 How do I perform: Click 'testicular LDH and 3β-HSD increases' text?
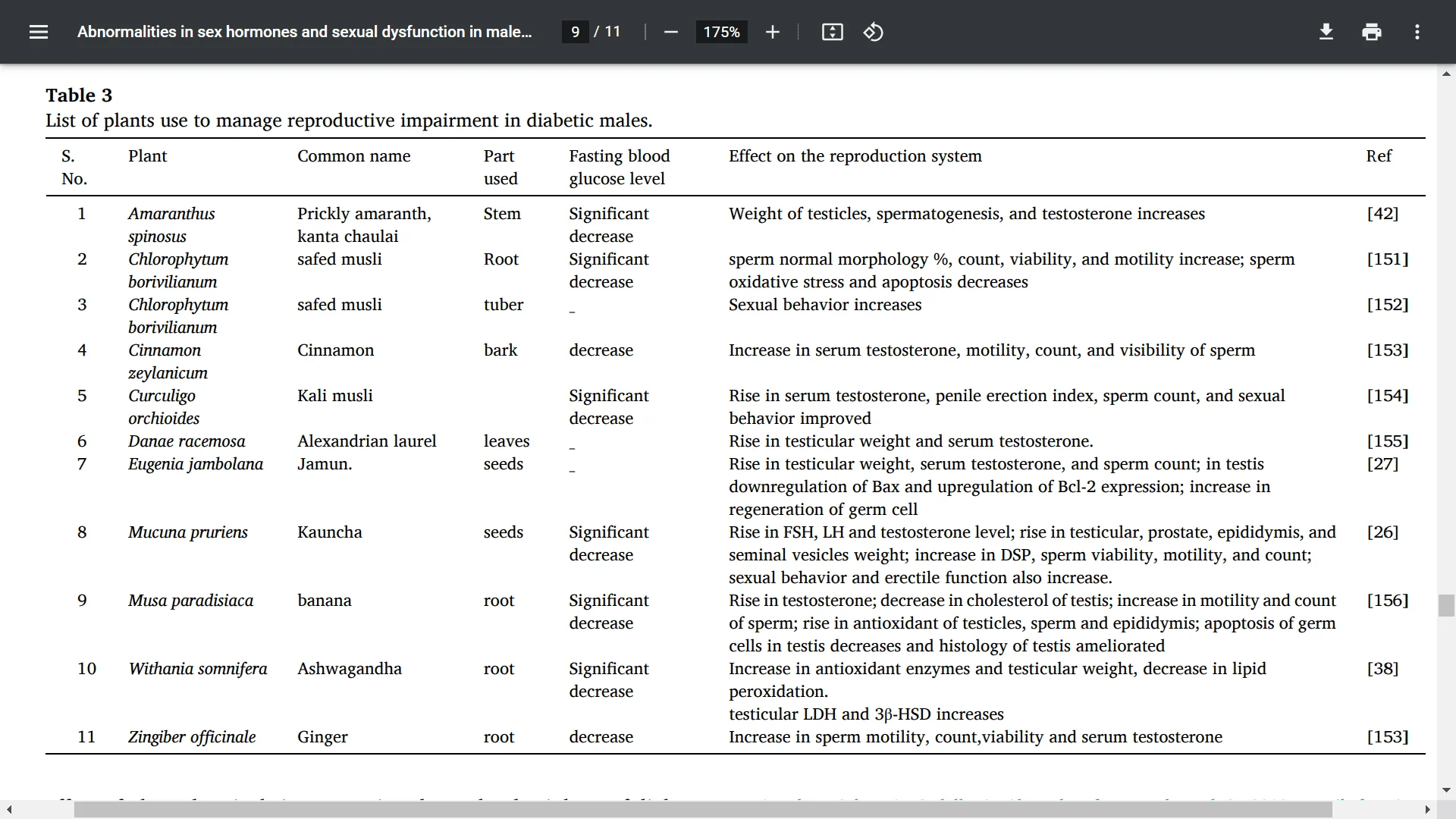(866, 714)
